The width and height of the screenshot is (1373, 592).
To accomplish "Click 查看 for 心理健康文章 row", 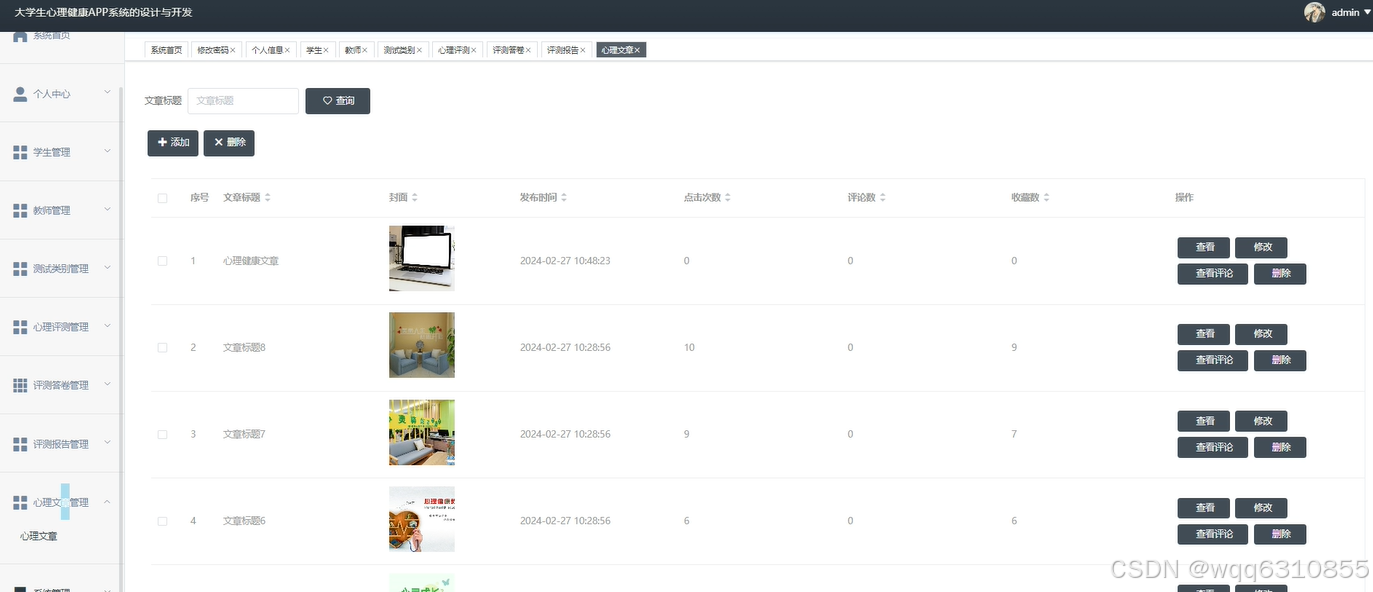I will point(1205,247).
